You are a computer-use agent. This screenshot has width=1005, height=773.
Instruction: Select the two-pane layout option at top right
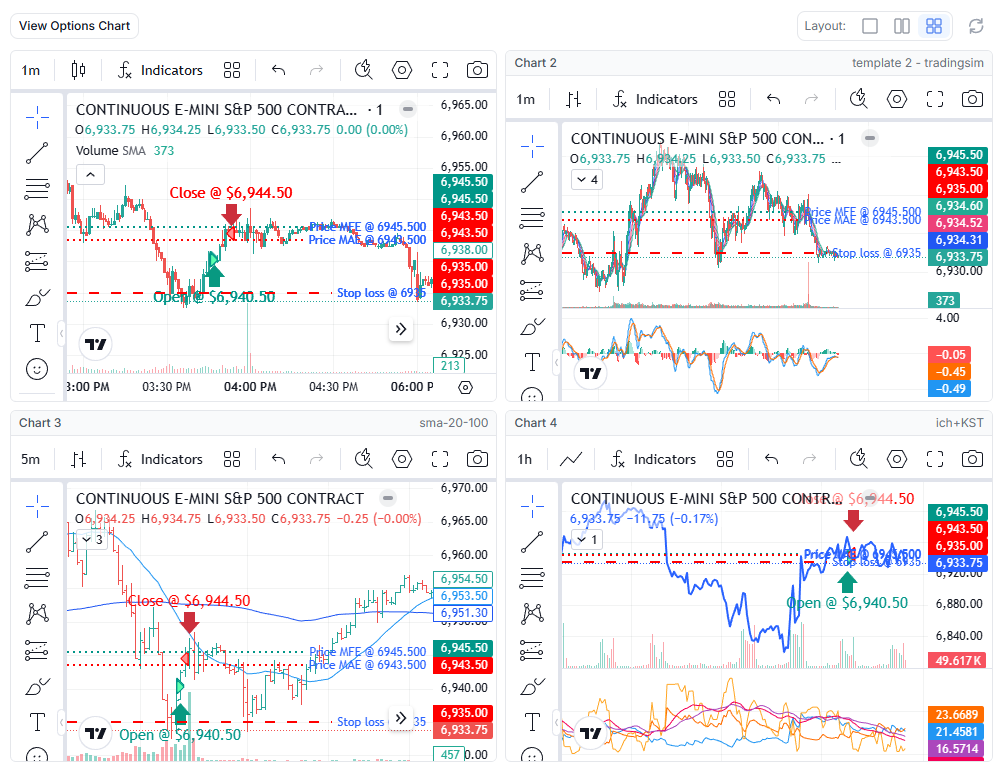(x=902, y=26)
